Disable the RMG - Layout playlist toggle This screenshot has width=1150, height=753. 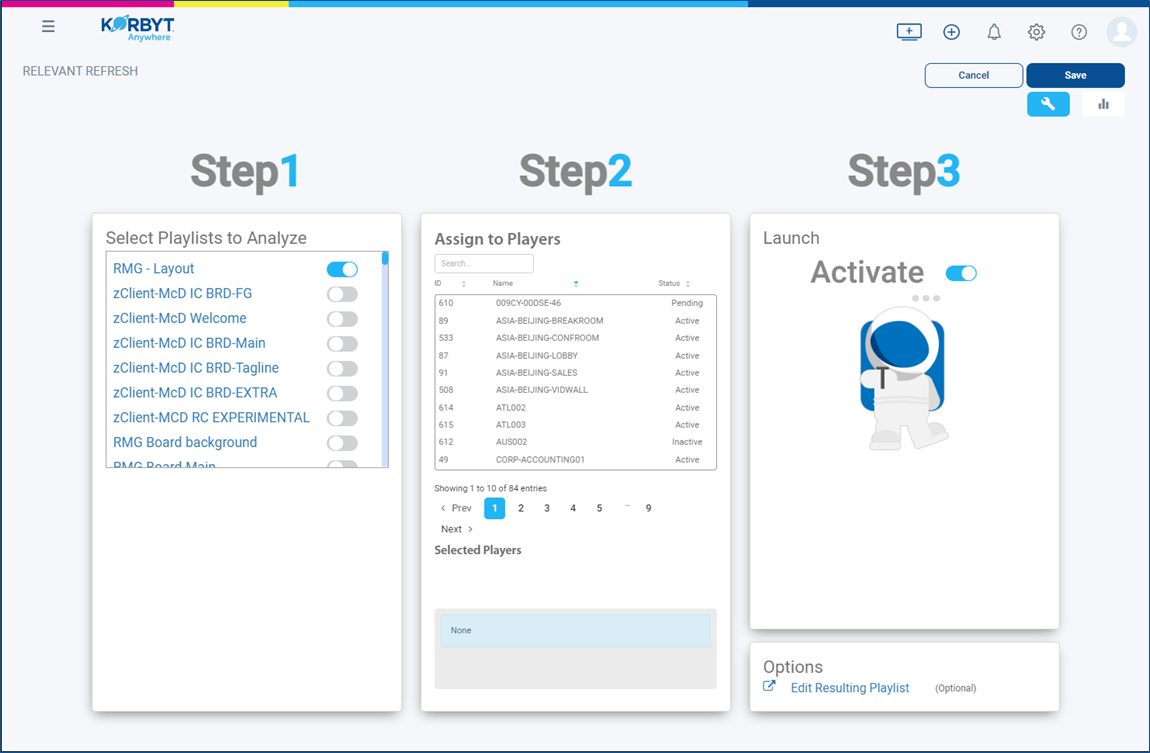342,269
